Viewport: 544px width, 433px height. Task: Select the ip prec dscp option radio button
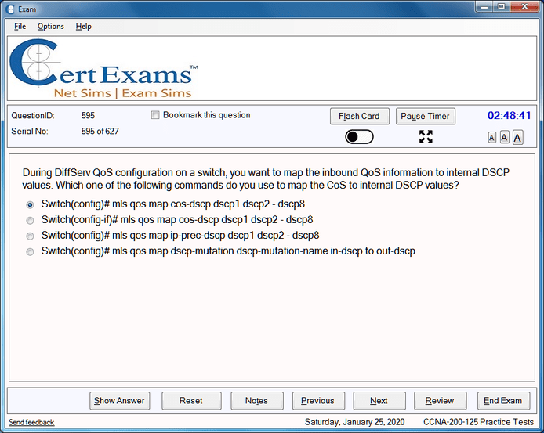(x=30, y=236)
